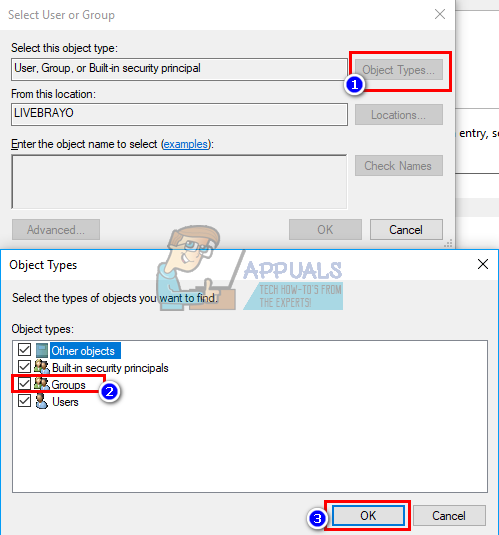Cancel the Object Types dialog

tap(449, 516)
